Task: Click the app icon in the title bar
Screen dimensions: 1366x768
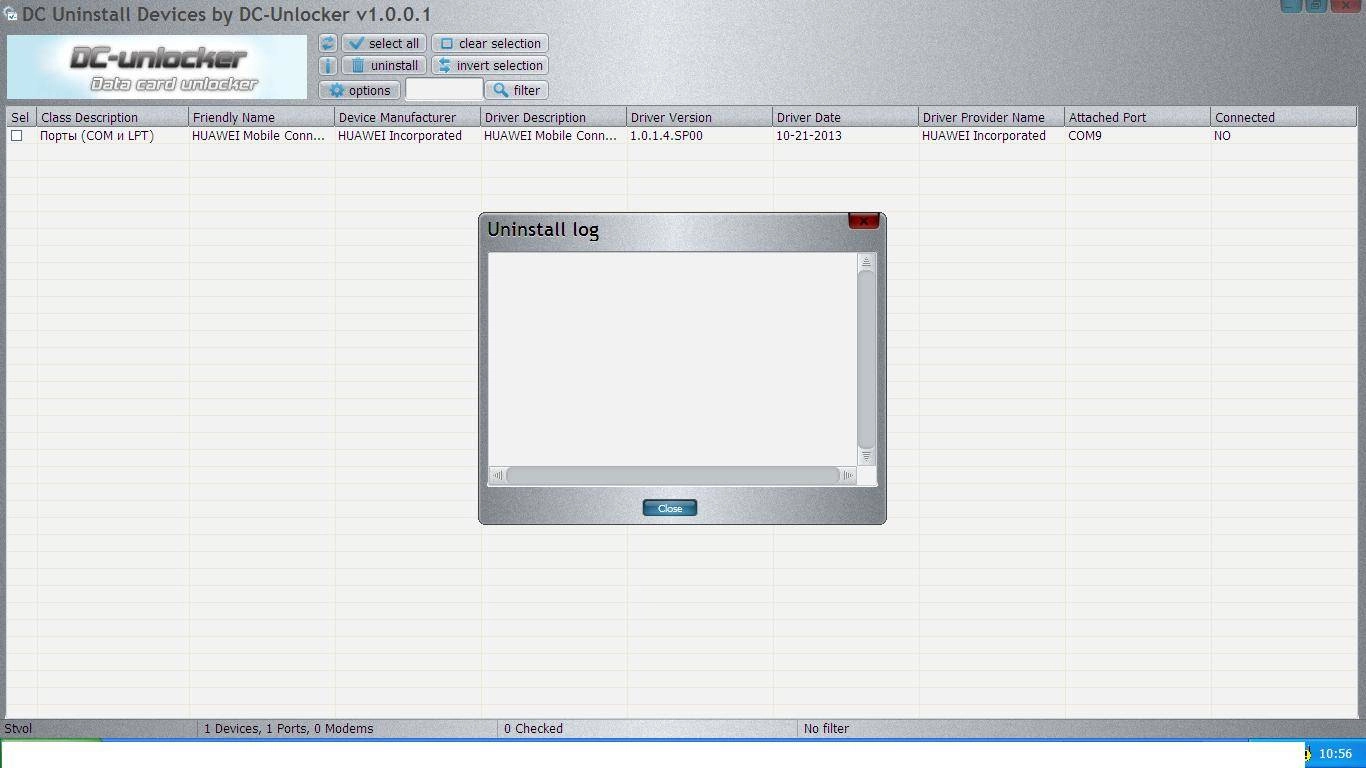Action: coord(10,14)
